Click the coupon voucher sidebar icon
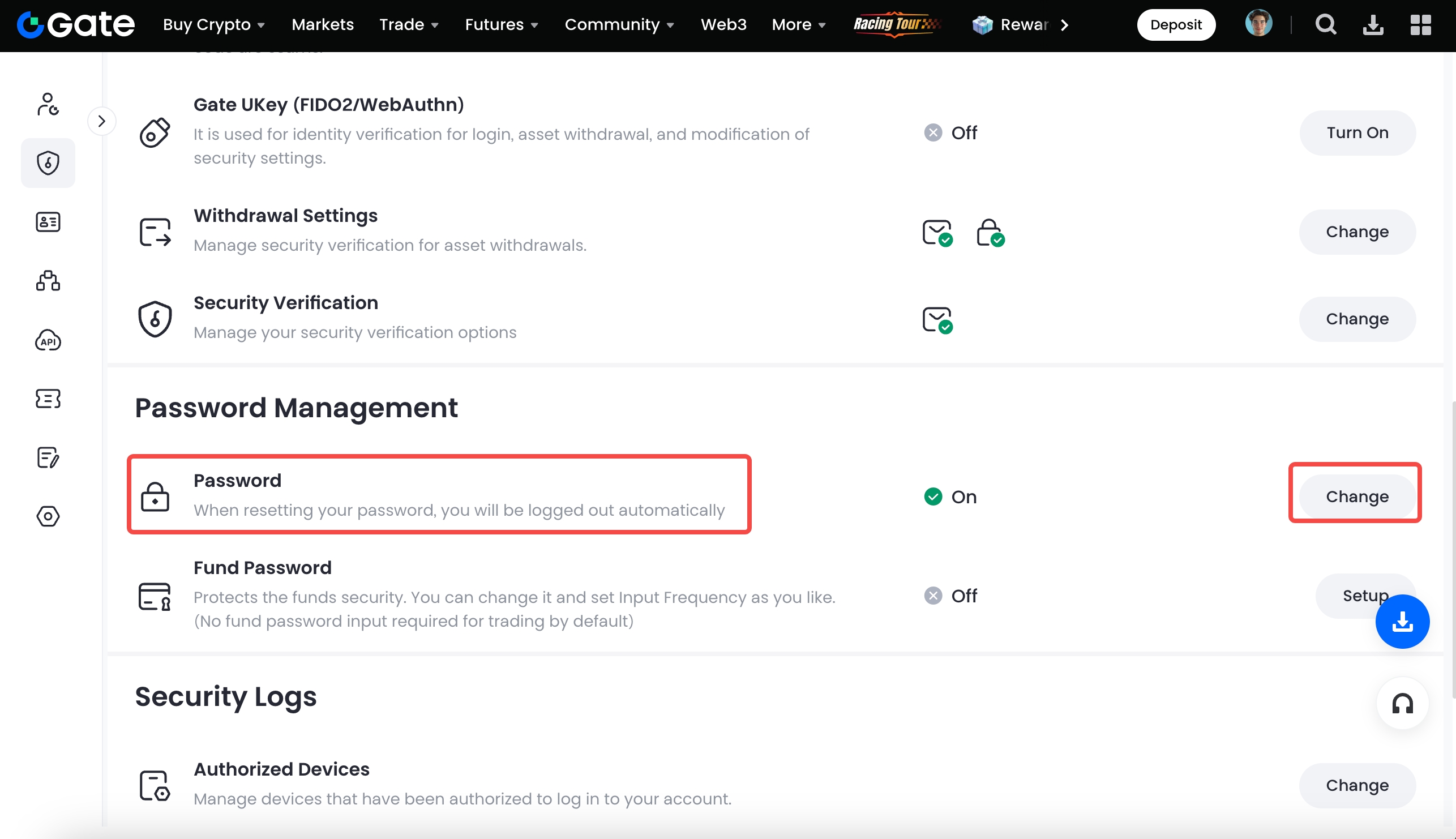The width and height of the screenshot is (1456, 839). click(48, 399)
